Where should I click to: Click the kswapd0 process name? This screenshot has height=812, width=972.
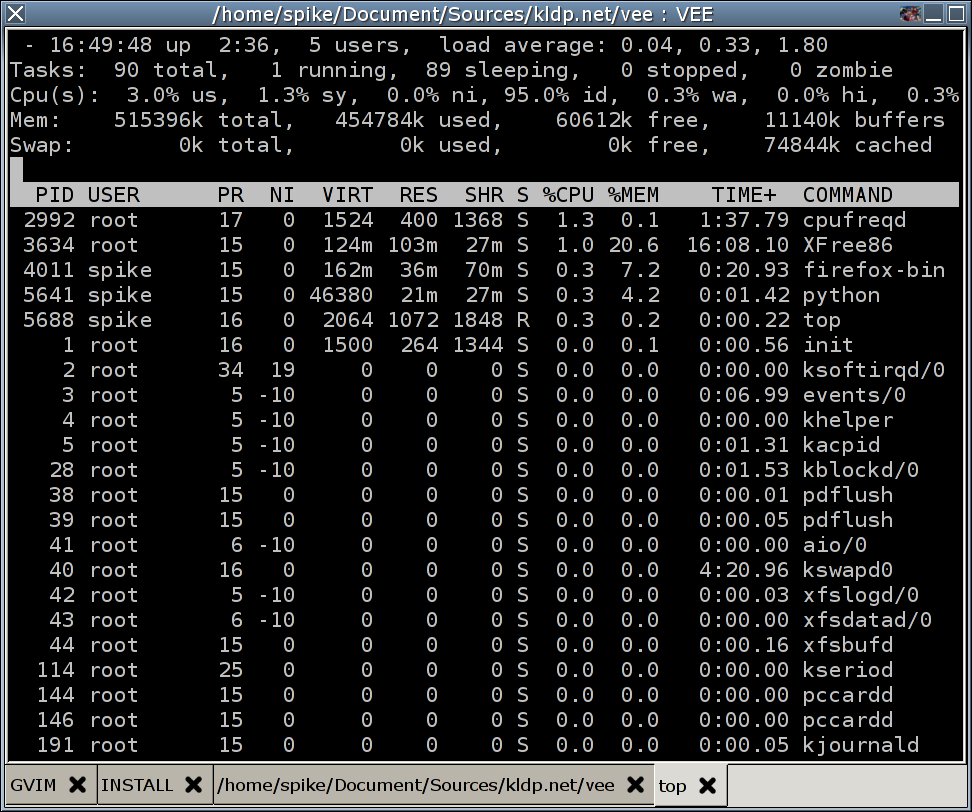coord(847,570)
